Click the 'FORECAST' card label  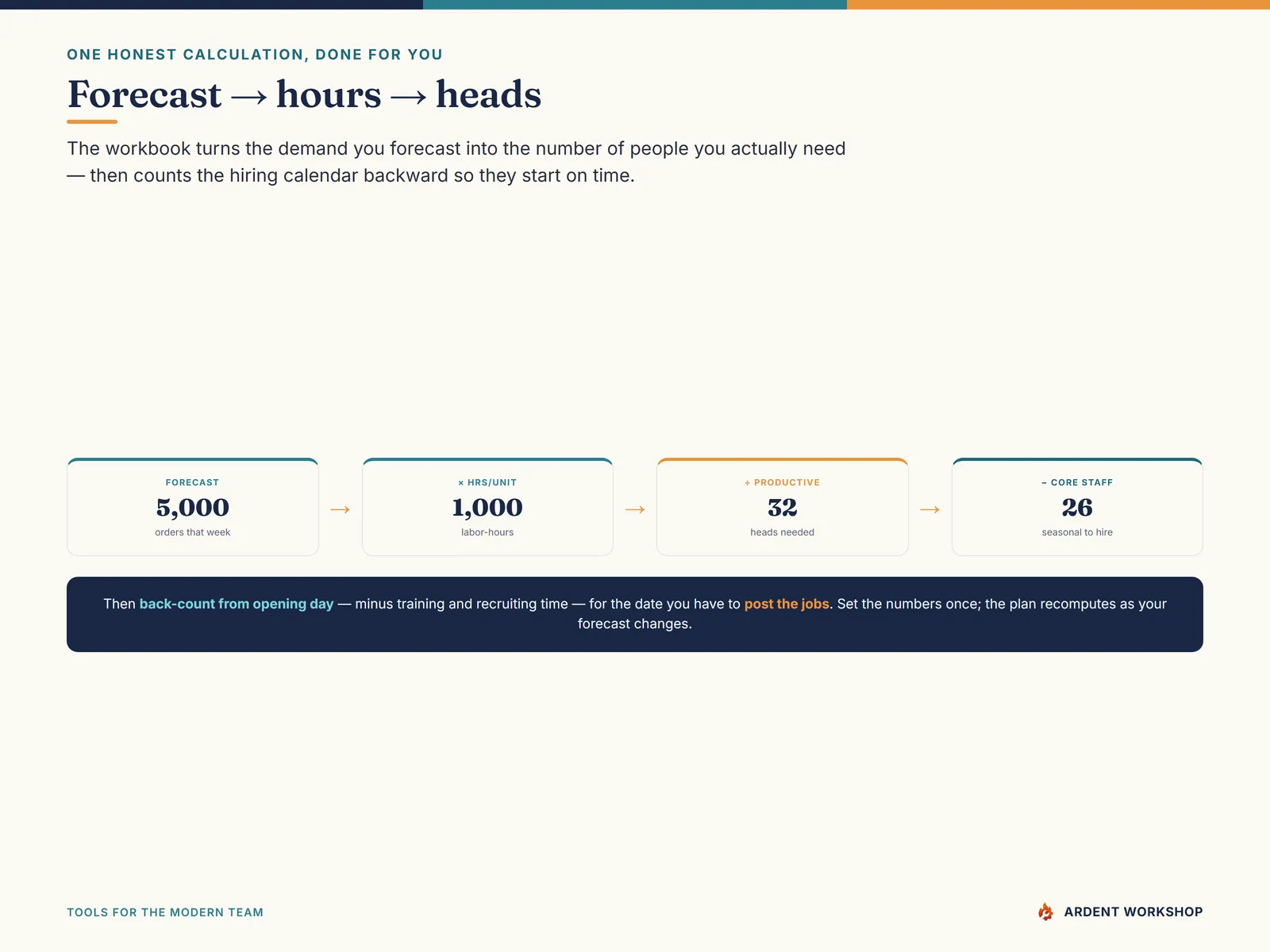(x=193, y=482)
